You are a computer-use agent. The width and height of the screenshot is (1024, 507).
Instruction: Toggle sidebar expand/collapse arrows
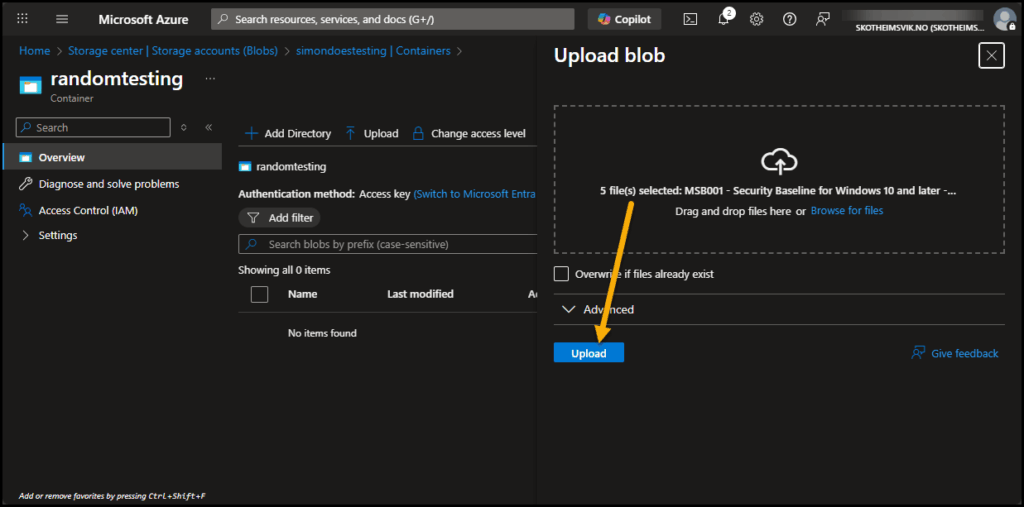(x=184, y=127)
